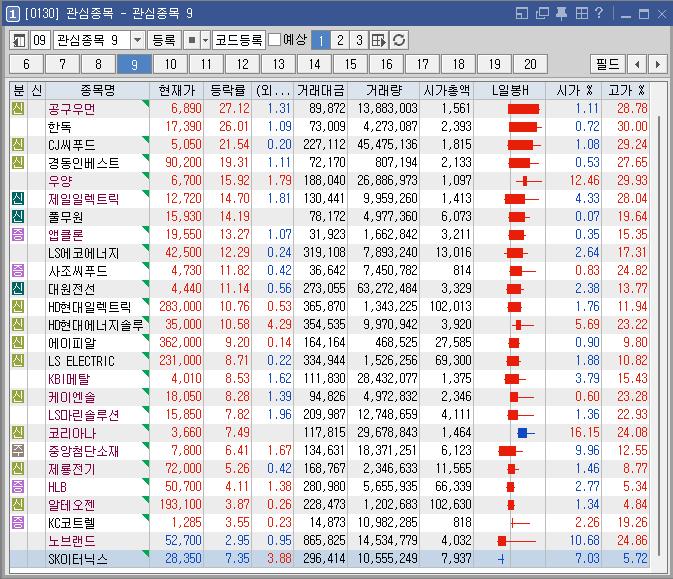Sort by the 거래량 column header
The image size is (673, 579).
pyautogui.click(x=384, y=90)
